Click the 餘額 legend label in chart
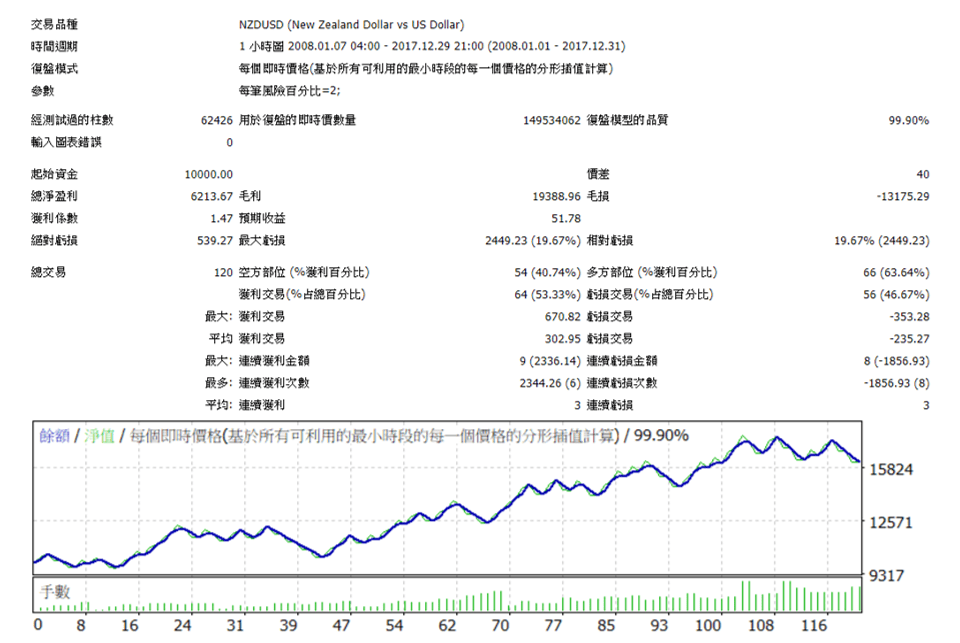Screen dimensions: 960x643 pyautogui.click(x=54, y=436)
